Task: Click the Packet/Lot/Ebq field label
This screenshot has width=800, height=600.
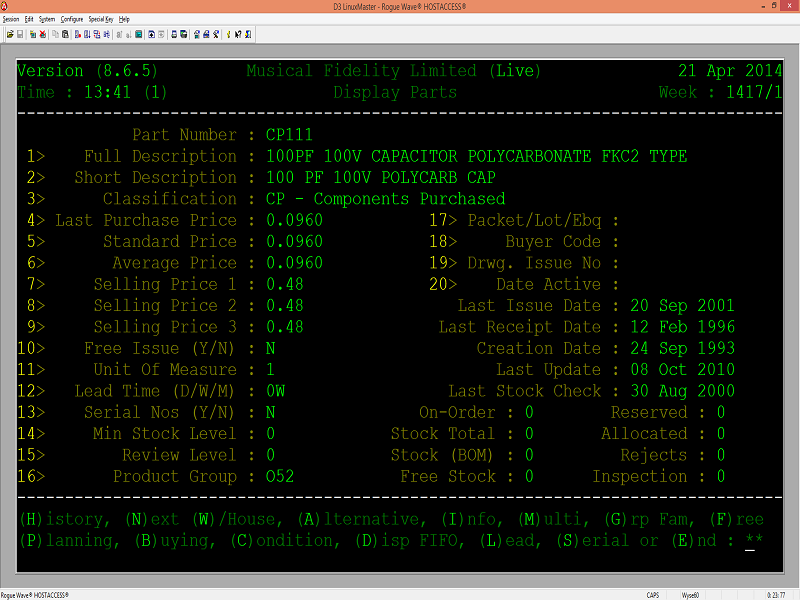Action: pyautogui.click(x=534, y=220)
